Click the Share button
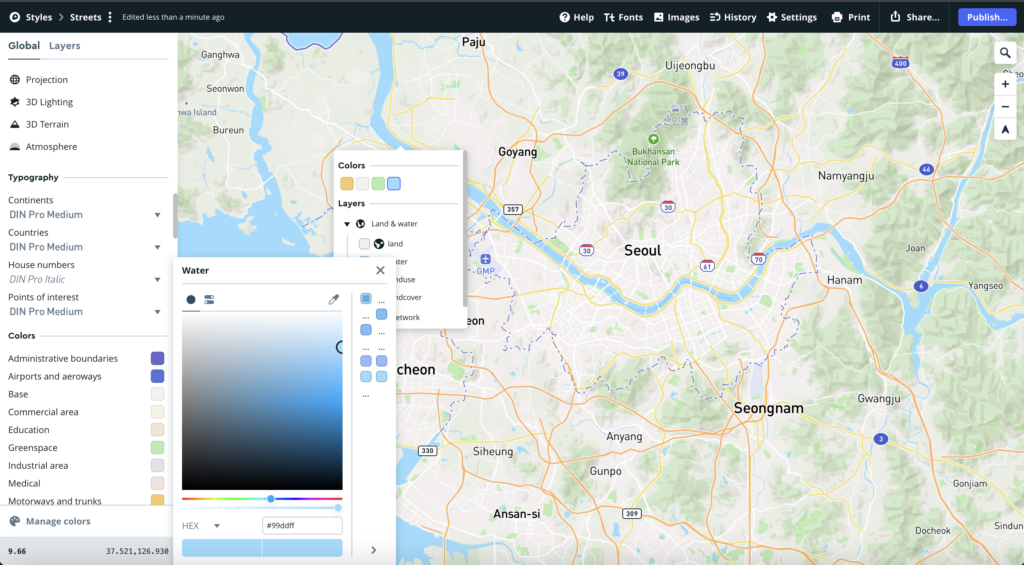 [x=914, y=17]
